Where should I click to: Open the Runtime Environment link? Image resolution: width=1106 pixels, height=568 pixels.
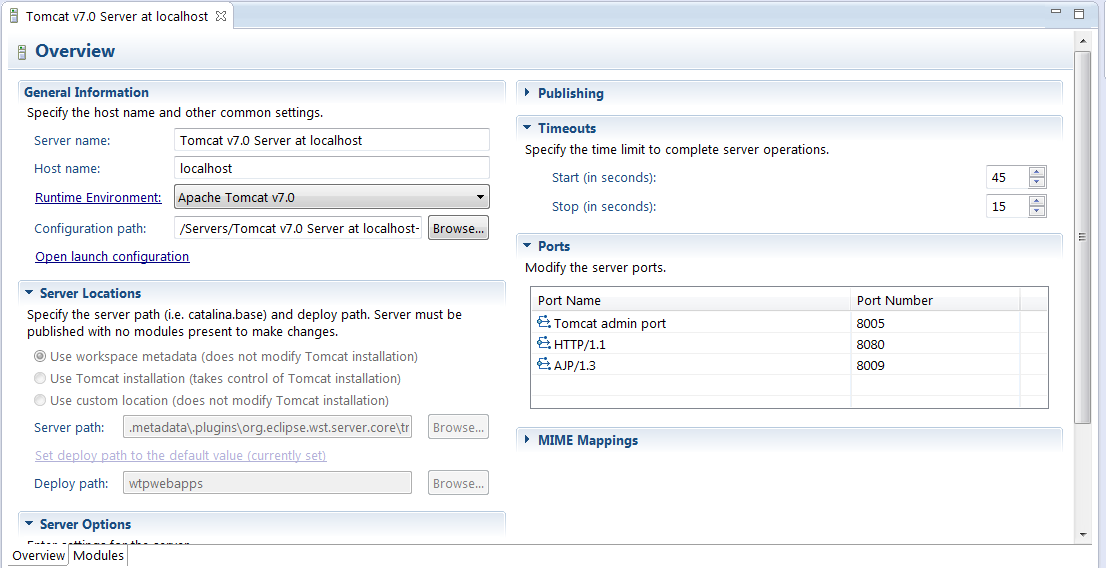click(98, 198)
